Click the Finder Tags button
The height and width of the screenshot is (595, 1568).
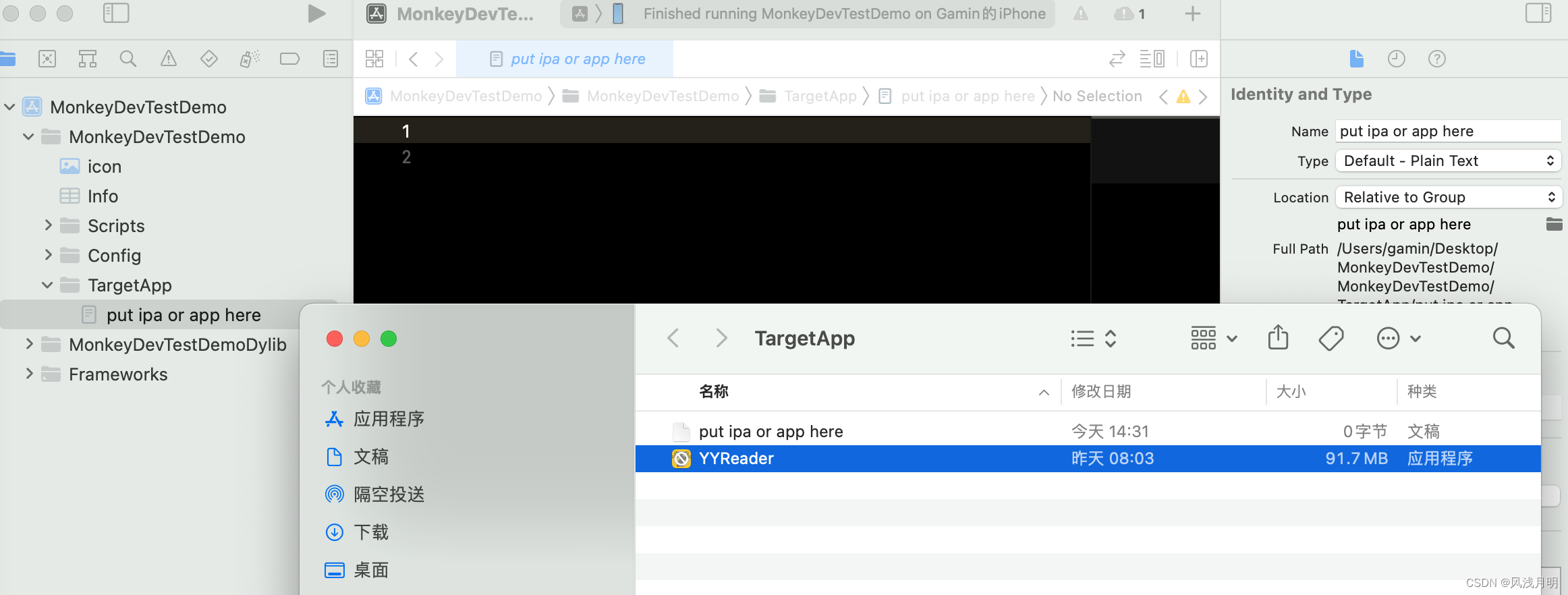click(x=1331, y=338)
